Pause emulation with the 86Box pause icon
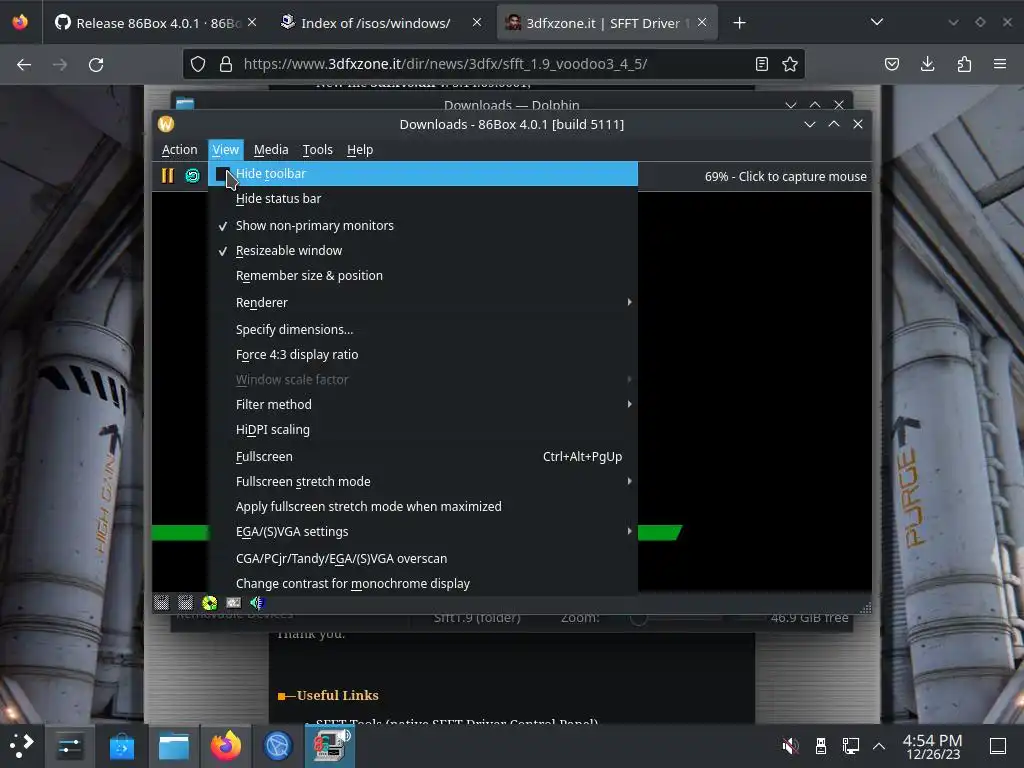Image resolution: width=1024 pixels, height=768 pixels. click(167, 176)
